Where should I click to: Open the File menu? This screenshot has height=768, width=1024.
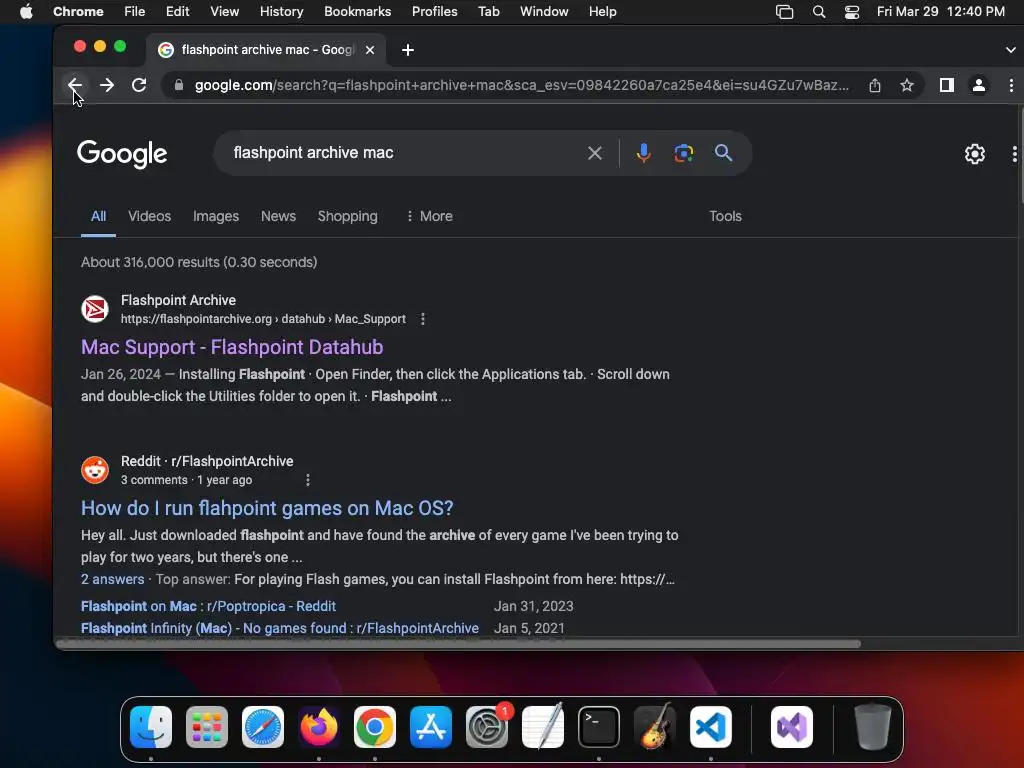pos(135,12)
